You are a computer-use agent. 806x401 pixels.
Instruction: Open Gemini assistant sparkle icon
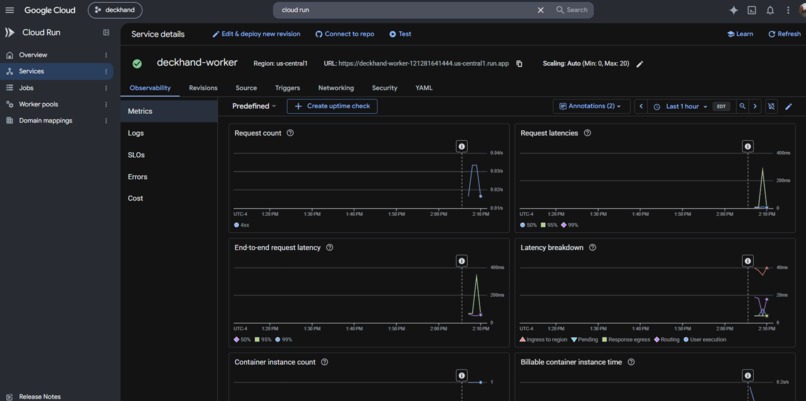click(x=734, y=10)
